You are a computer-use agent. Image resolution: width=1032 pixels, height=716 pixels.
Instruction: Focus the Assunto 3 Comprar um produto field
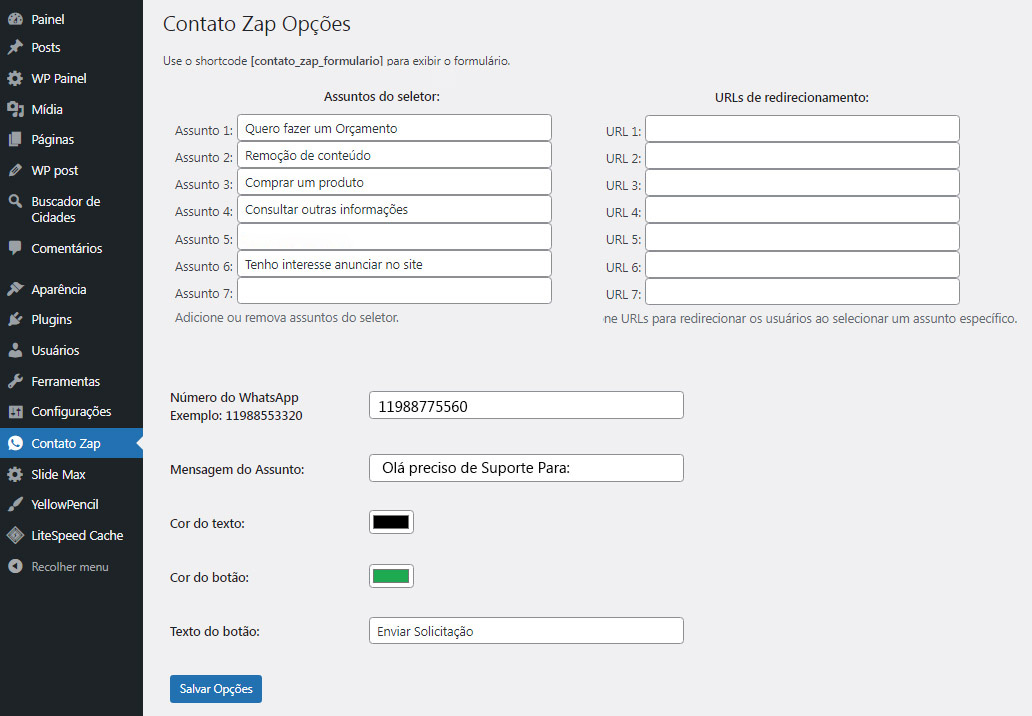pos(394,182)
